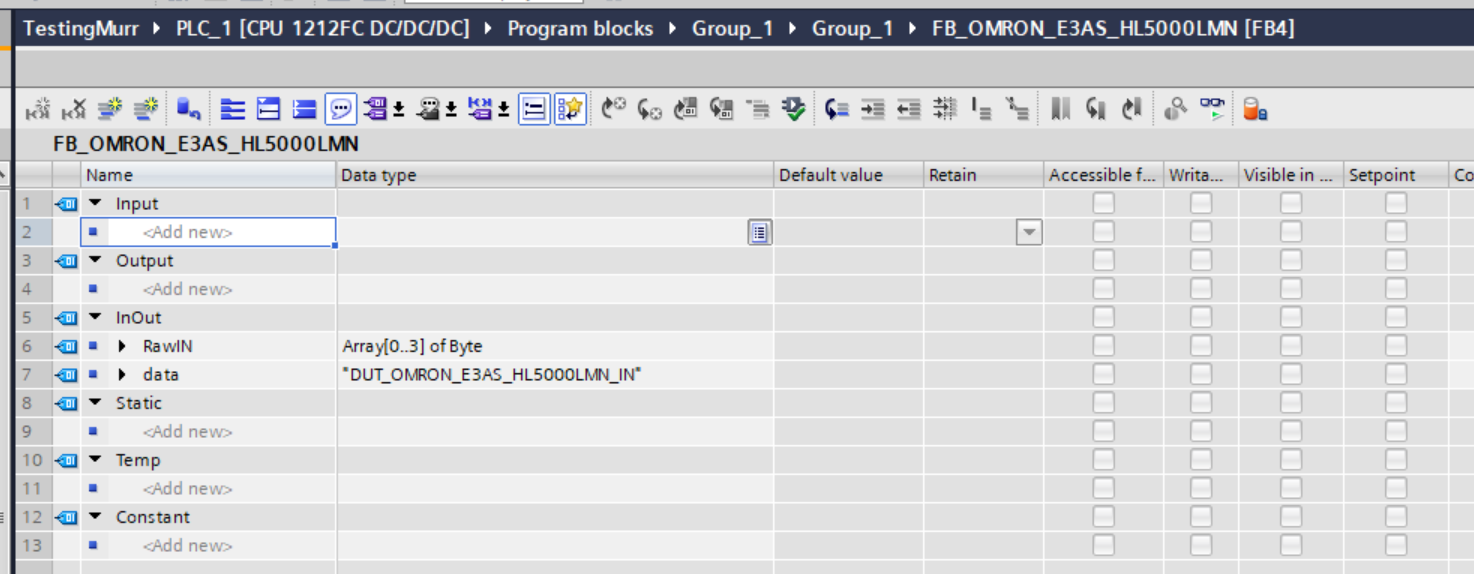Viewport: 1474px width, 574px height.
Task: Click Add new under the Temp section
Action: pyautogui.click(x=187, y=489)
